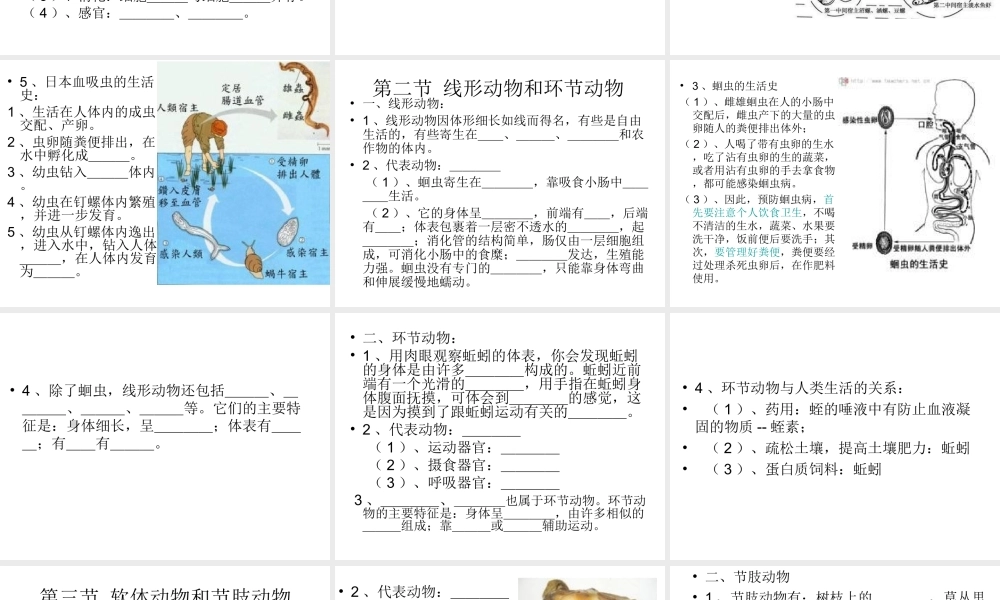1000x600 pixels.
Task: Click the diagram label 定居腸道血管
Action: [x=242, y=94]
